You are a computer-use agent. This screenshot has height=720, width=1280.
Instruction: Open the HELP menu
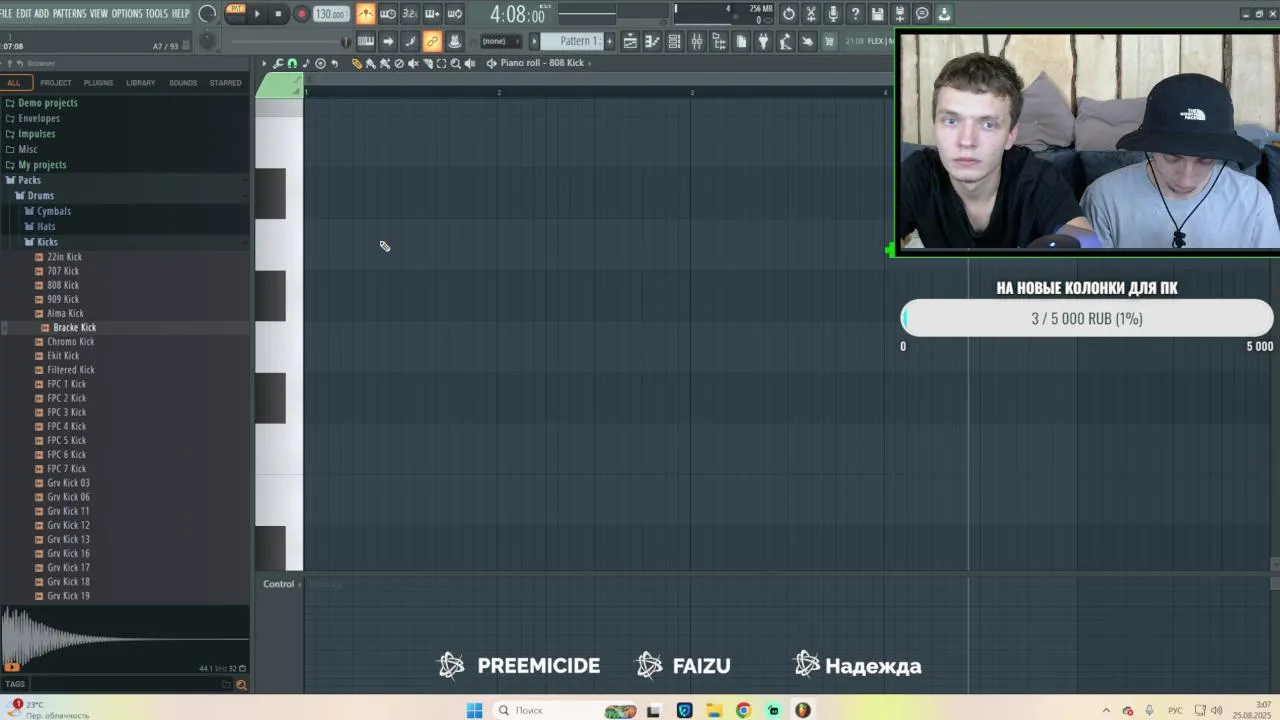pos(181,13)
